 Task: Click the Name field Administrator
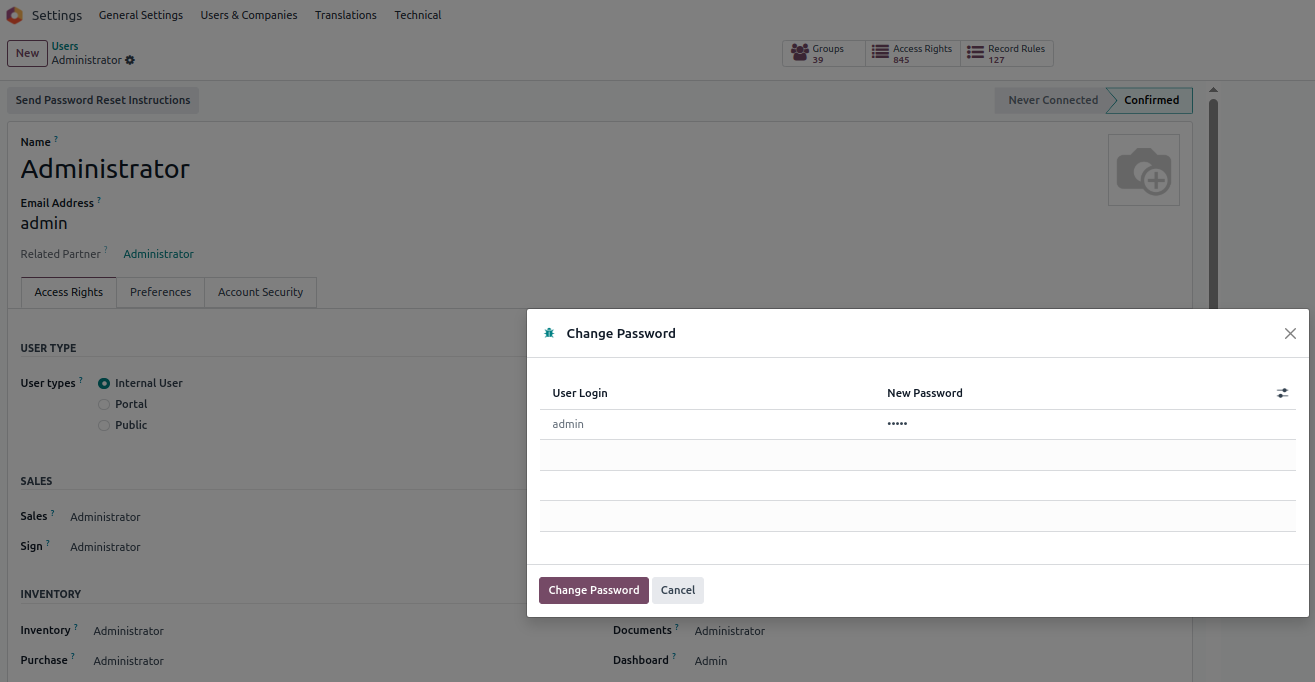105,169
